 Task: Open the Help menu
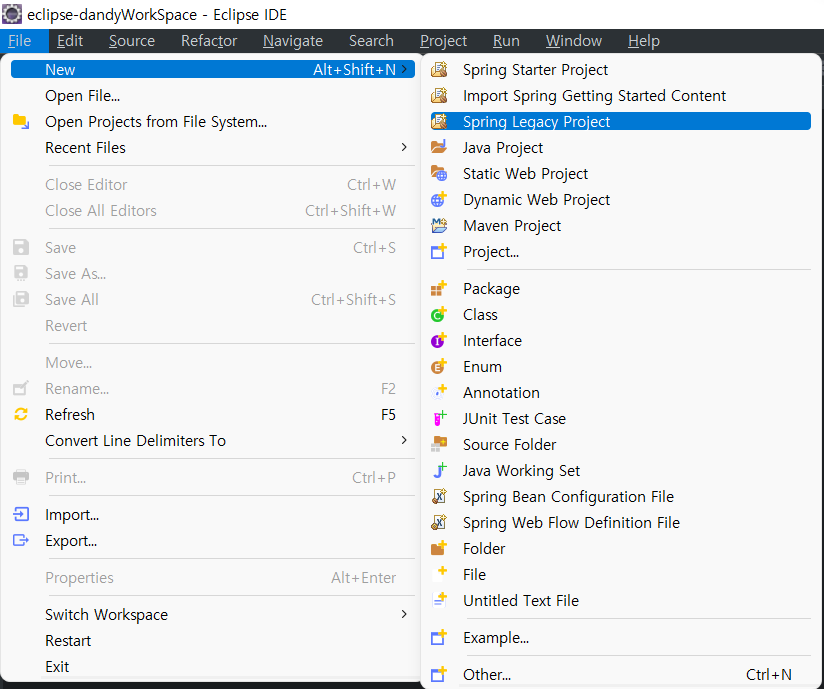pyautogui.click(x=644, y=41)
